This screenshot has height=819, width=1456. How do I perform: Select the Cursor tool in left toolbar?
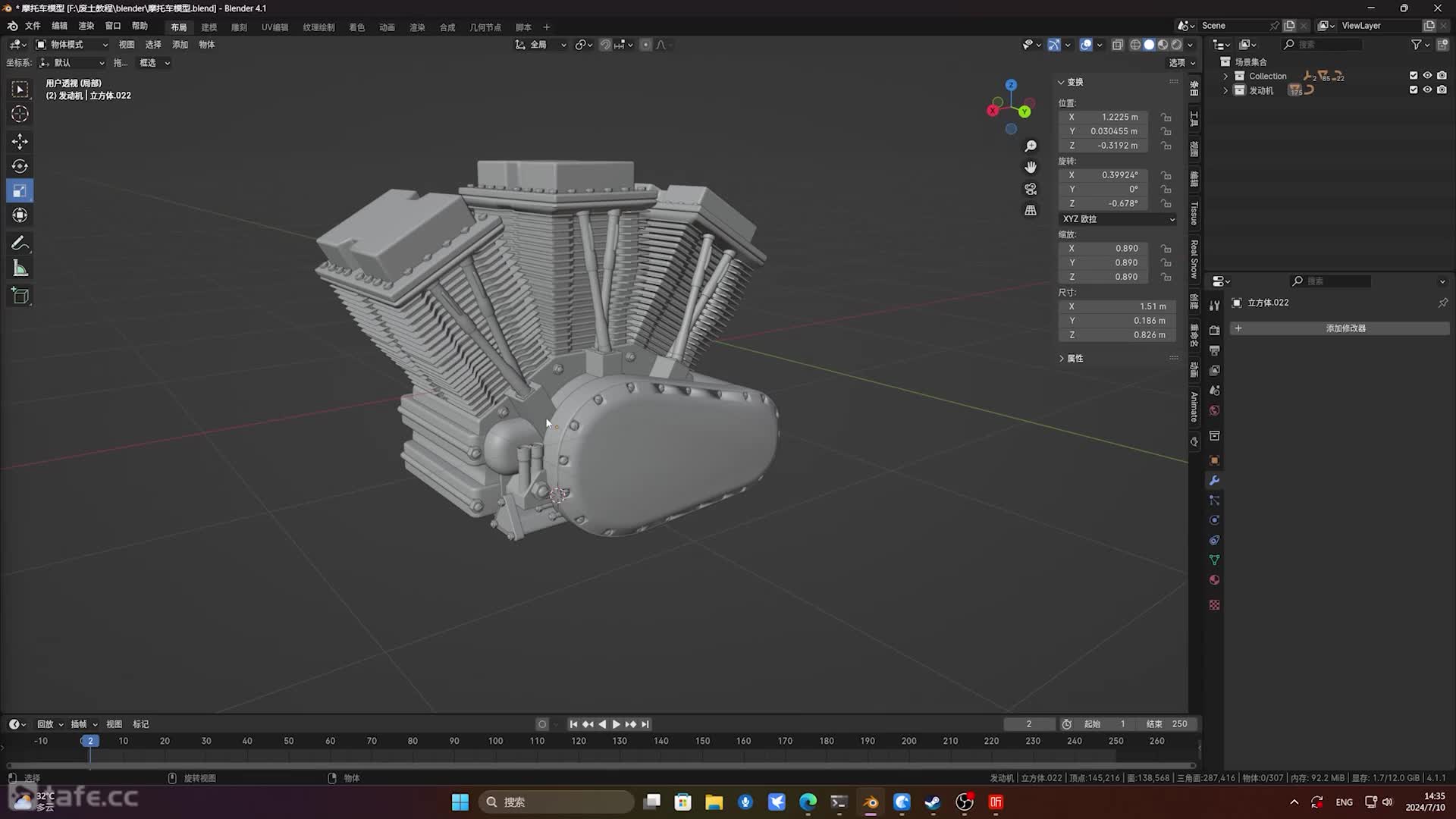[x=20, y=114]
